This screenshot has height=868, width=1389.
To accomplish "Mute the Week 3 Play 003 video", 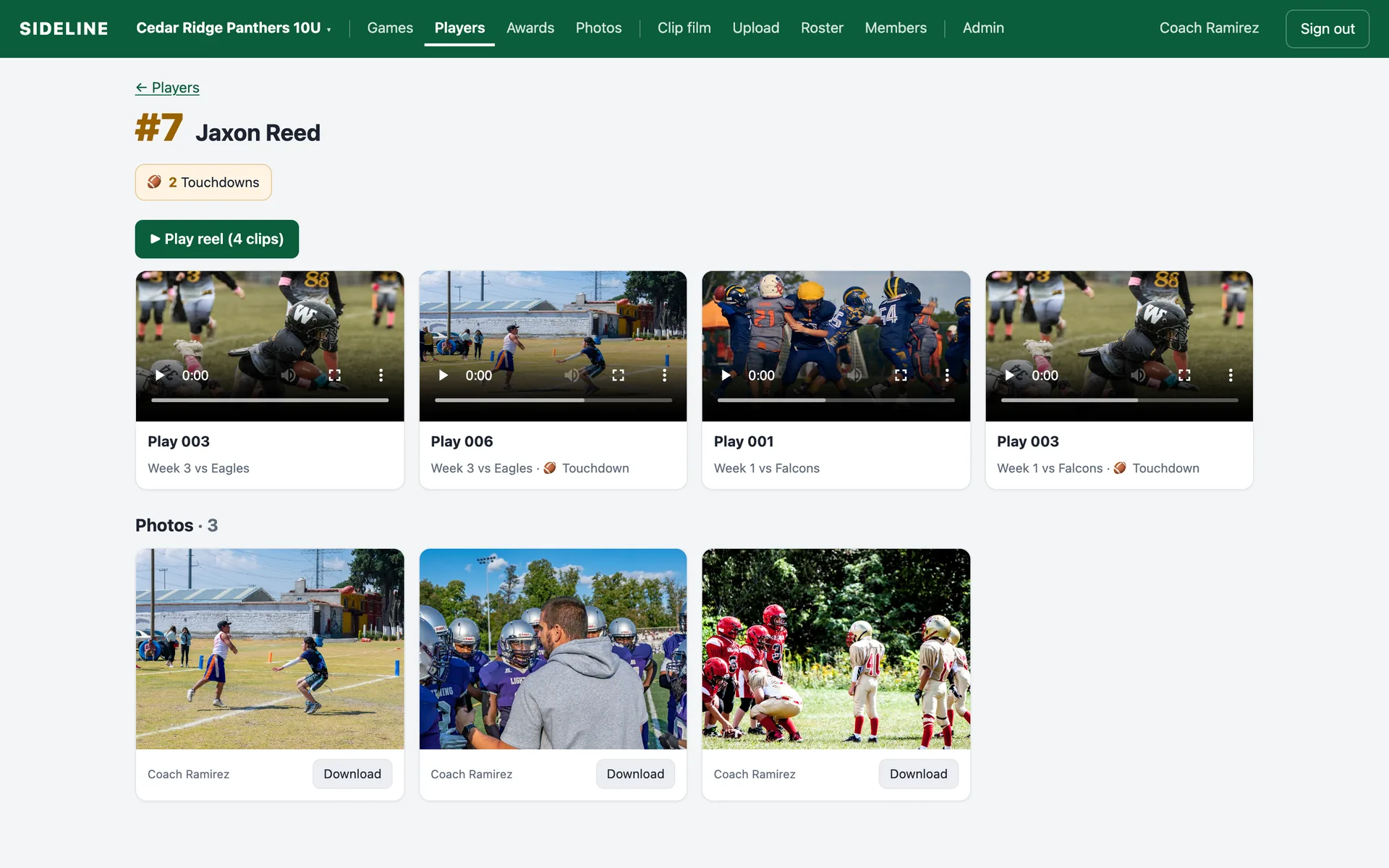I will click(289, 375).
